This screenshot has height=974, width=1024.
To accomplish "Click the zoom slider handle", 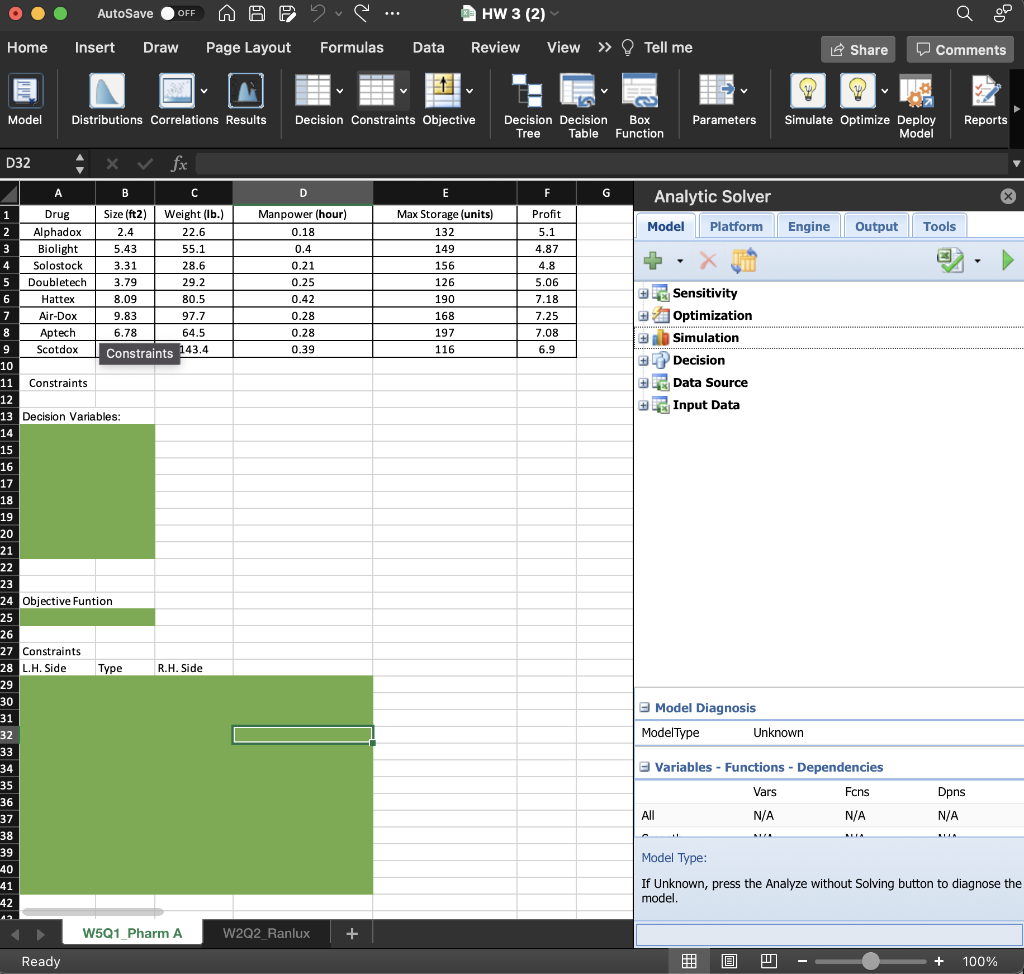I will 871,961.
